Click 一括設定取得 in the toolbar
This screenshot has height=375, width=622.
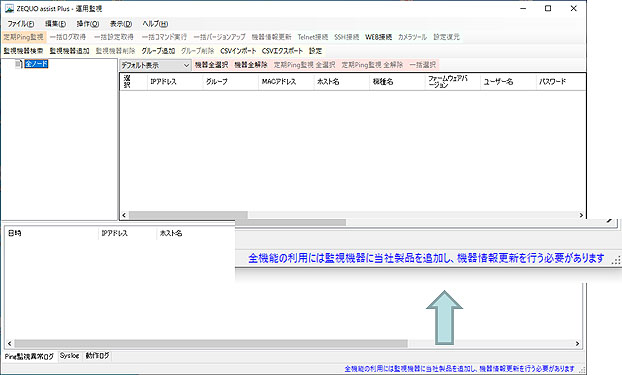[114, 37]
